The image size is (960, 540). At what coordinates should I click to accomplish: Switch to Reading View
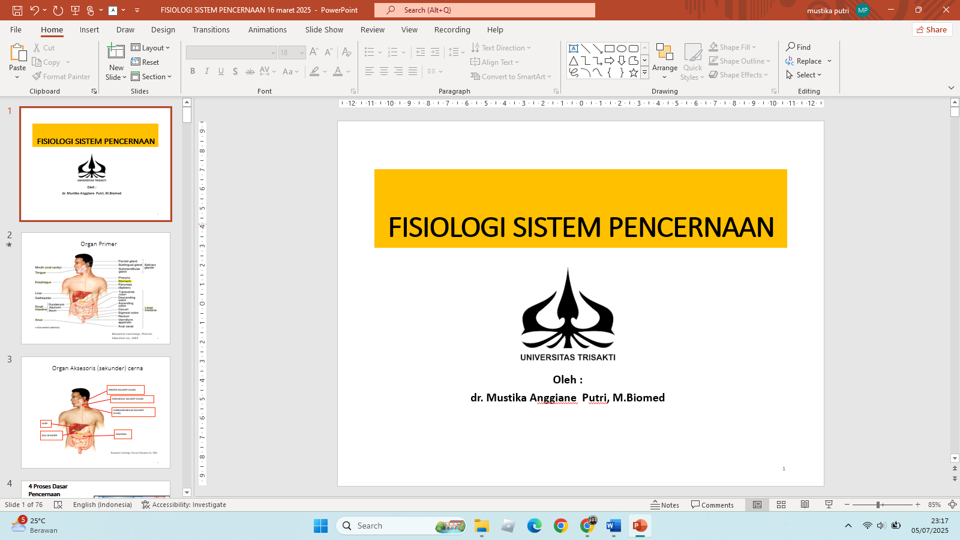805,504
